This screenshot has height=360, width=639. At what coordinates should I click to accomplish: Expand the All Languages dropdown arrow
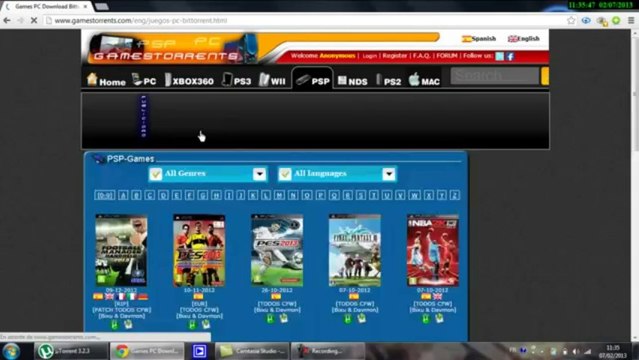[389, 174]
